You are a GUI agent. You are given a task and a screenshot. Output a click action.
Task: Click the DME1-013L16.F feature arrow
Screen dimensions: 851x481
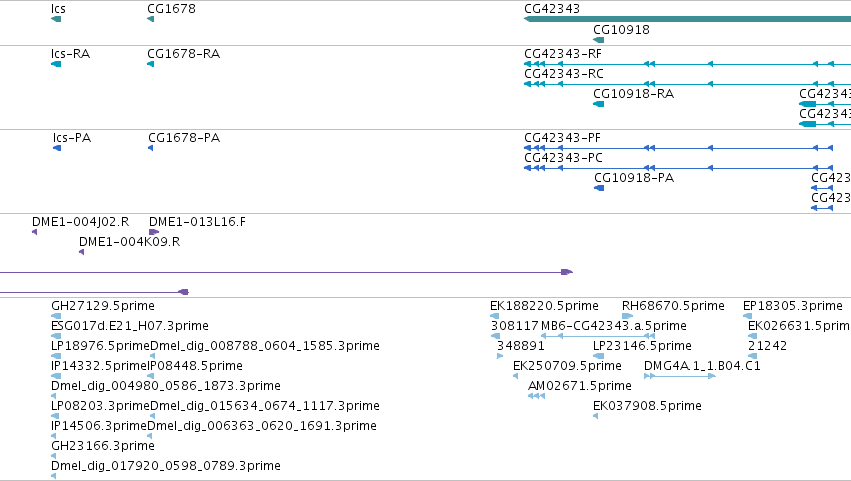154,232
